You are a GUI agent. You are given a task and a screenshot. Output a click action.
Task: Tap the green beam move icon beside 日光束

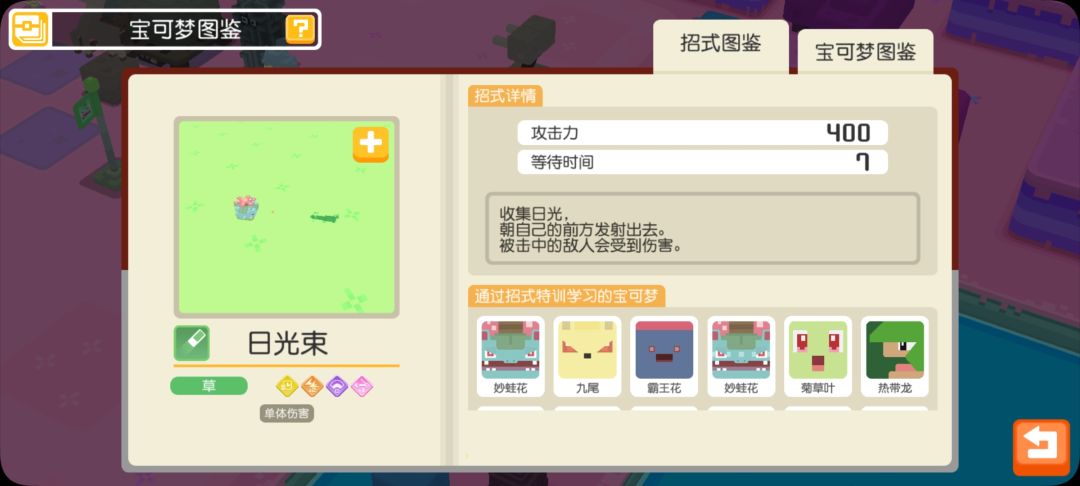[x=191, y=343]
